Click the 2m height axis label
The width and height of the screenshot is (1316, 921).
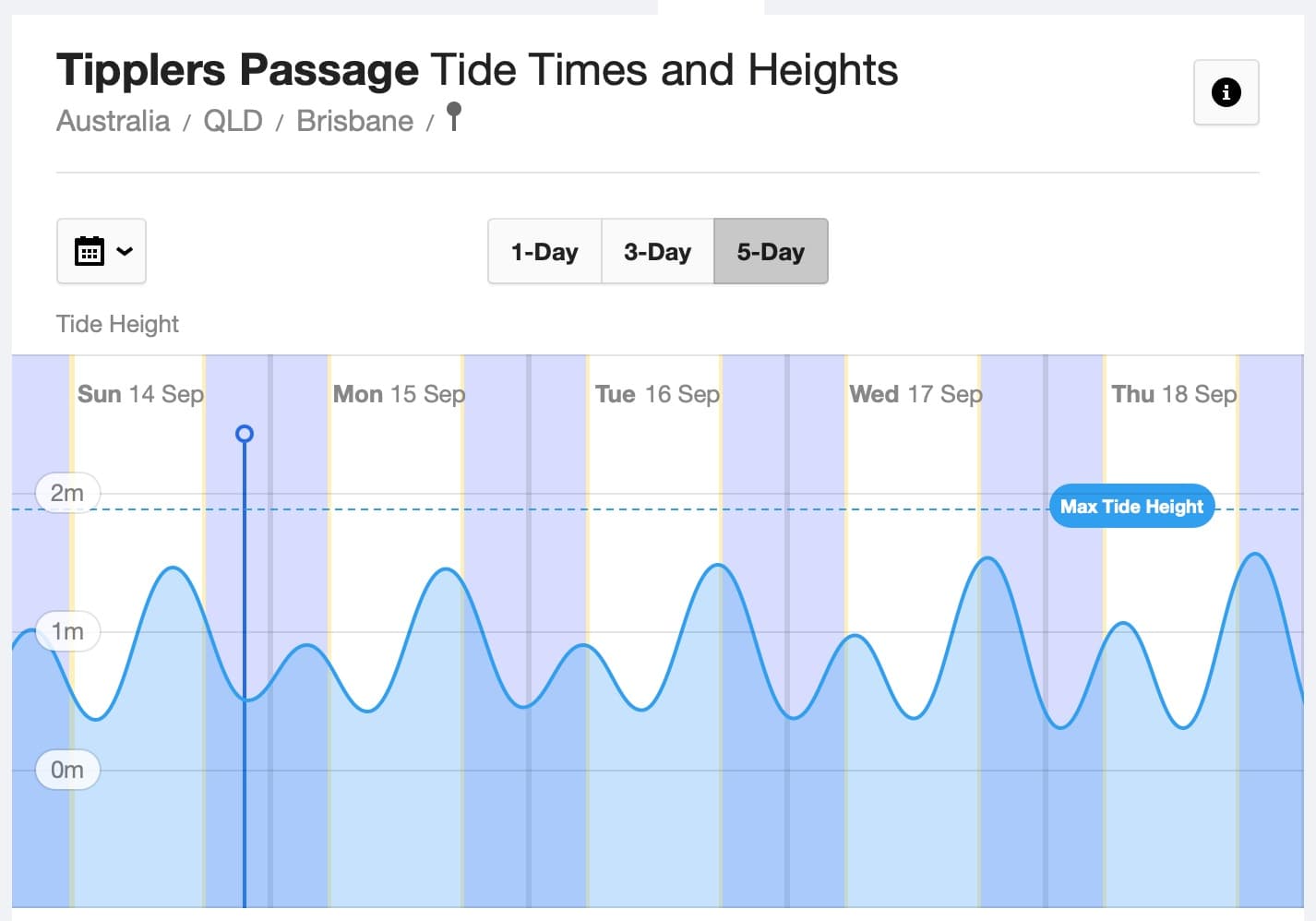pyautogui.click(x=67, y=493)
